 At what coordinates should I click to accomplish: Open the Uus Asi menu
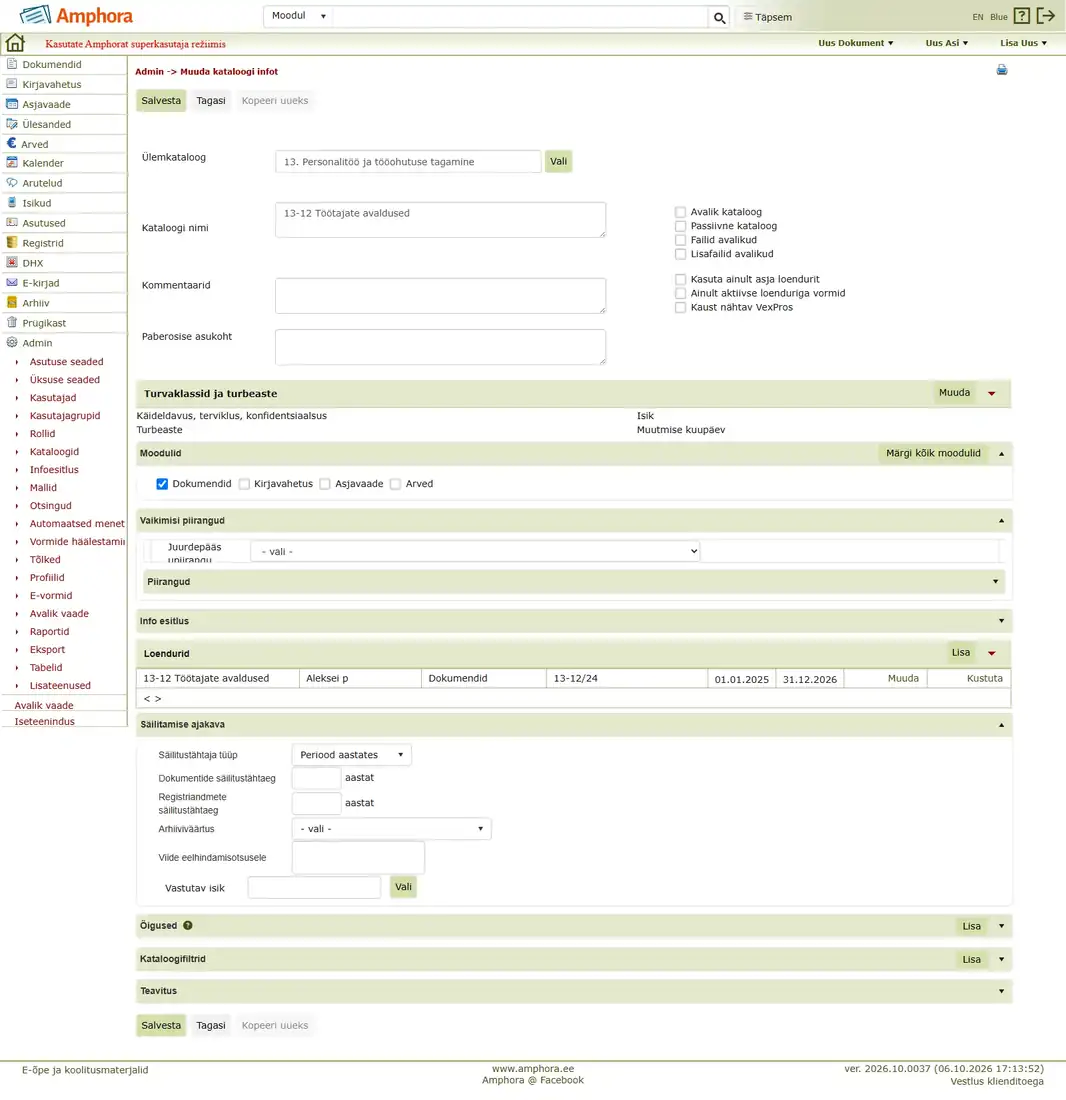[947, 43]
